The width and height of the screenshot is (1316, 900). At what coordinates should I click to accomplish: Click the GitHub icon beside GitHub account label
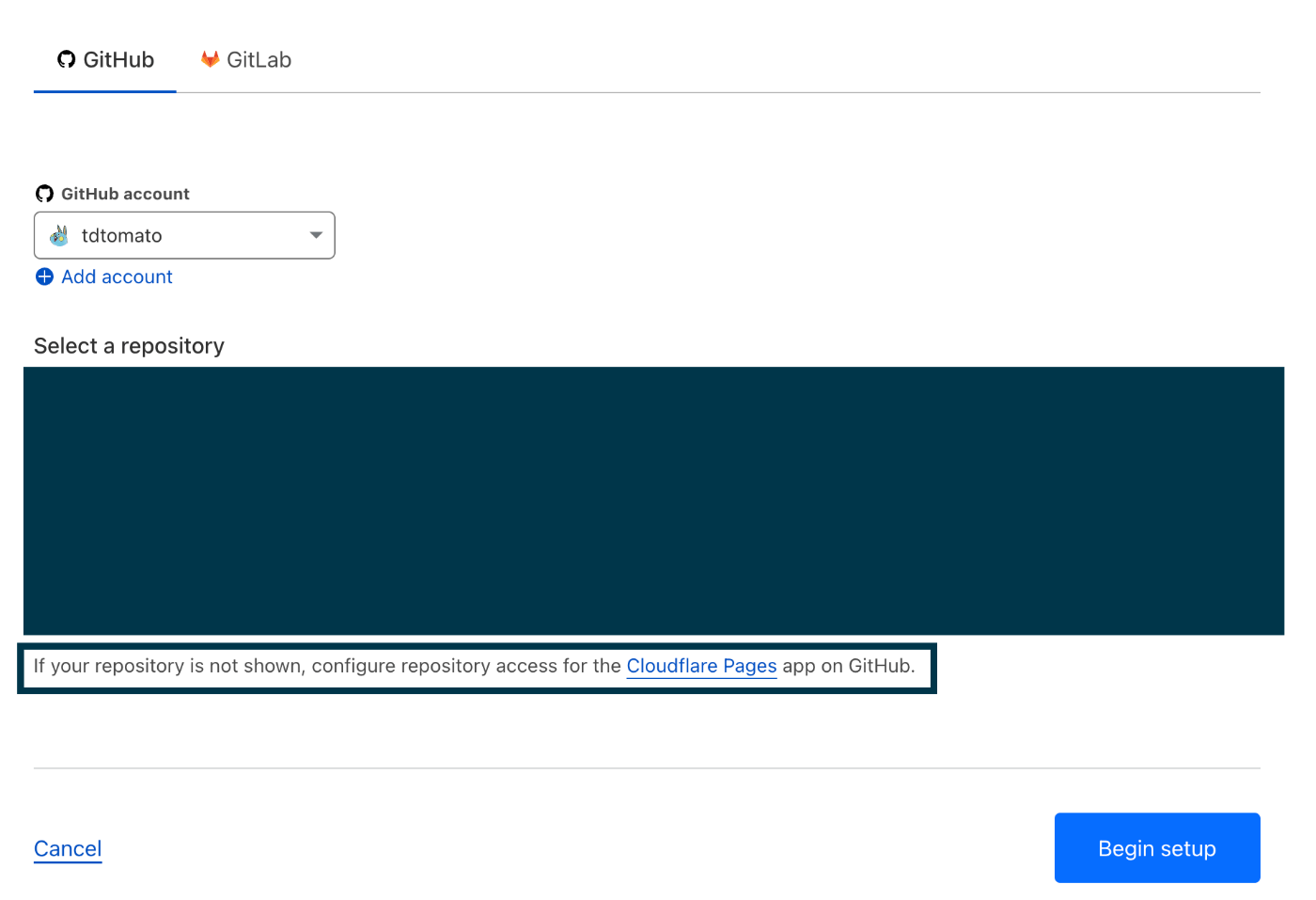[44, 194]
